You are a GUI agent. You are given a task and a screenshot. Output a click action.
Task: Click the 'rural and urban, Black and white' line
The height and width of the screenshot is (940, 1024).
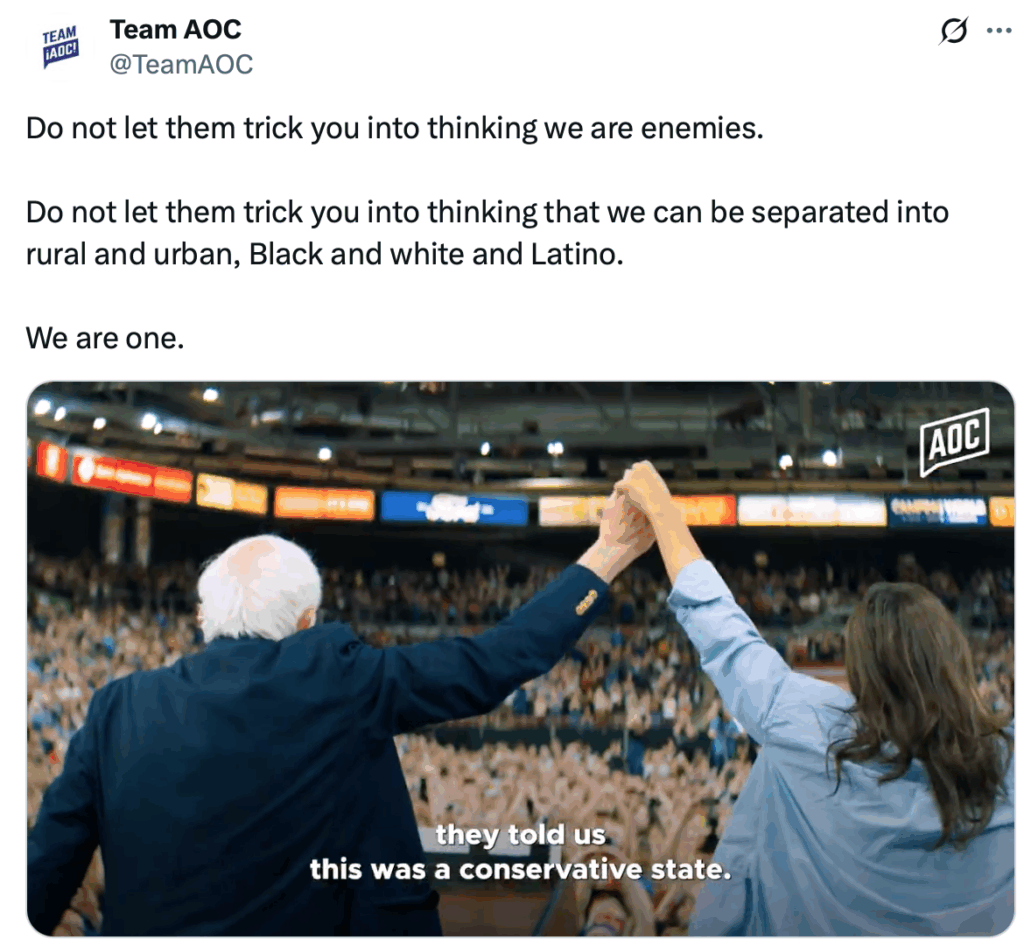[325, 254]
